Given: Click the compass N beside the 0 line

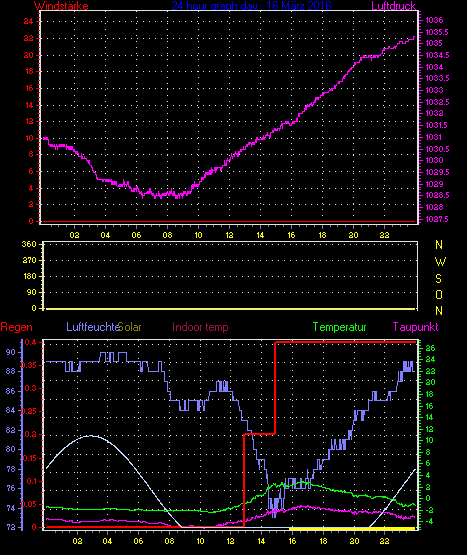Looking at the screenshot, I should click(x=439, y=311).
